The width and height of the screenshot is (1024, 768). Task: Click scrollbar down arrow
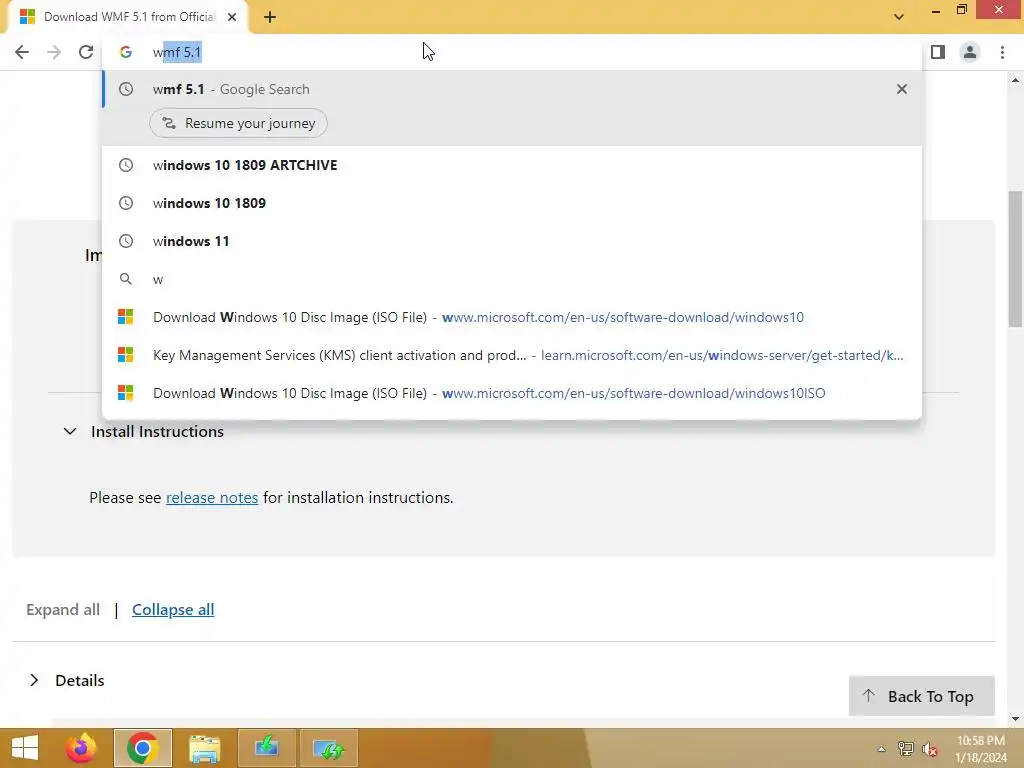tap(1015, 719)
